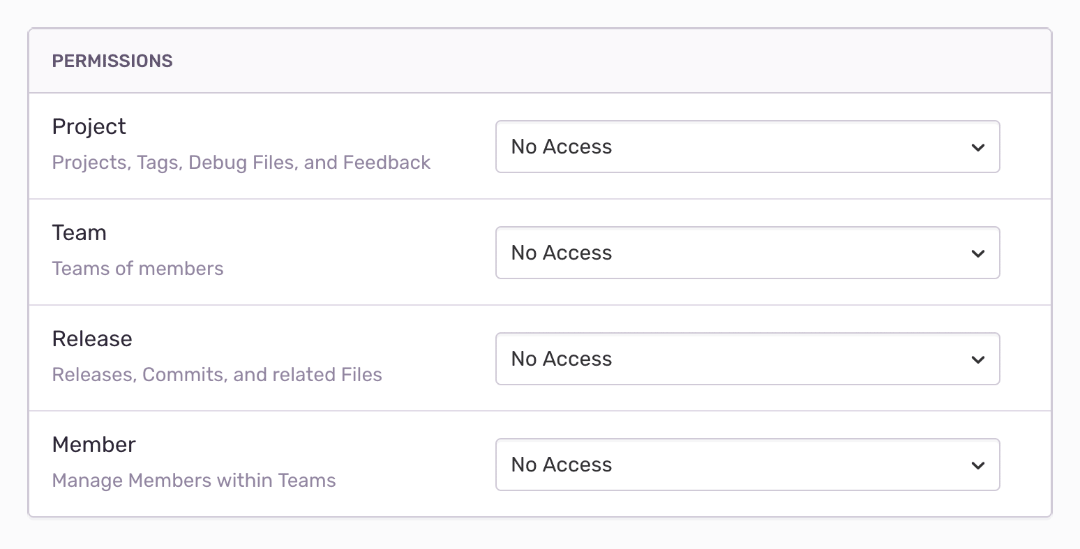Click the "Projects, Tags, Debug Files, and Feedback" description
The width and height of the screenshot is (1080, 549).
click(x=241, y=162)
